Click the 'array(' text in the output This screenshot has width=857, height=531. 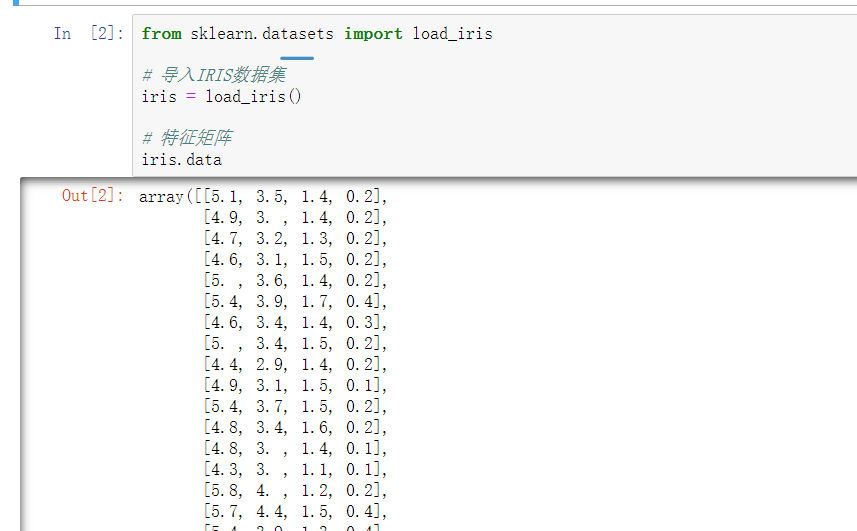tap(166, 197)
